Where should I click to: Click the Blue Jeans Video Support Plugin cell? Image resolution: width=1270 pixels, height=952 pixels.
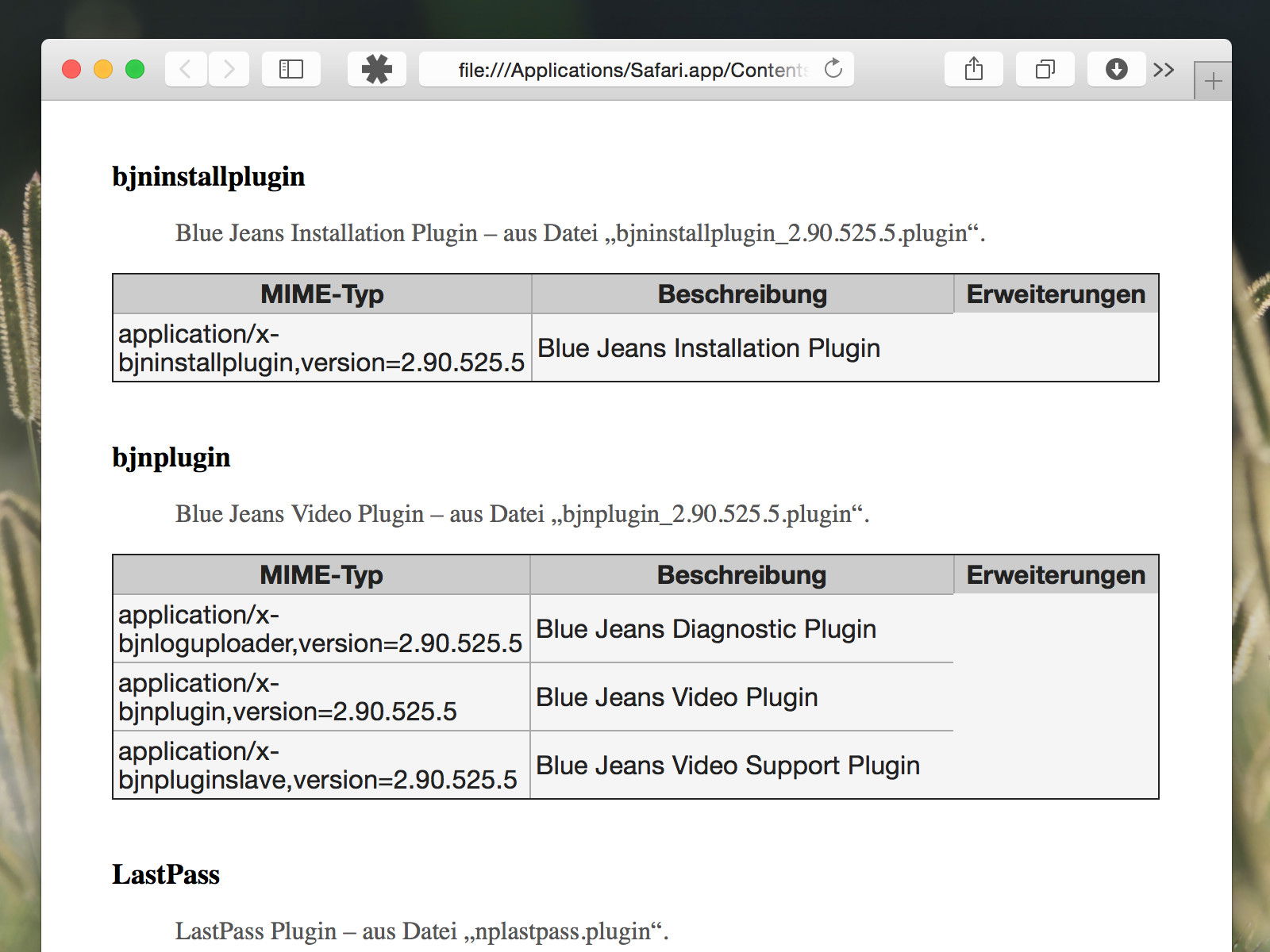pos(742,766)
